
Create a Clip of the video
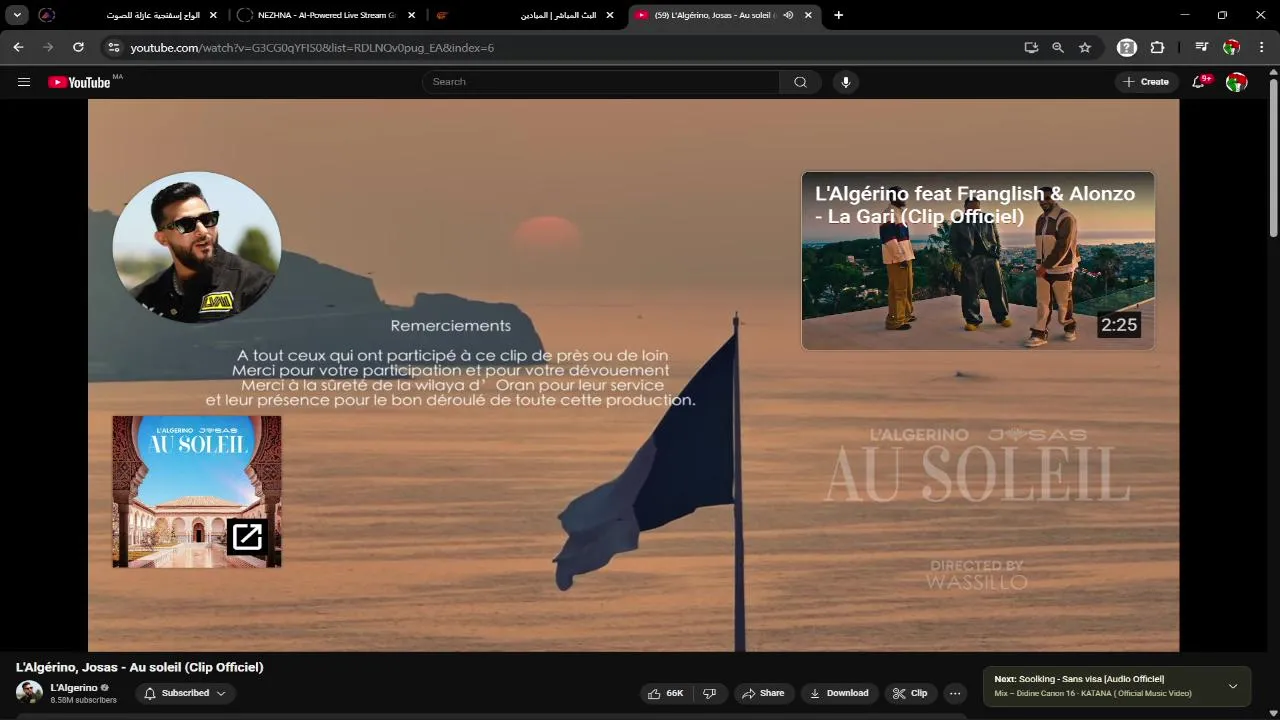(x=910, y=693)
